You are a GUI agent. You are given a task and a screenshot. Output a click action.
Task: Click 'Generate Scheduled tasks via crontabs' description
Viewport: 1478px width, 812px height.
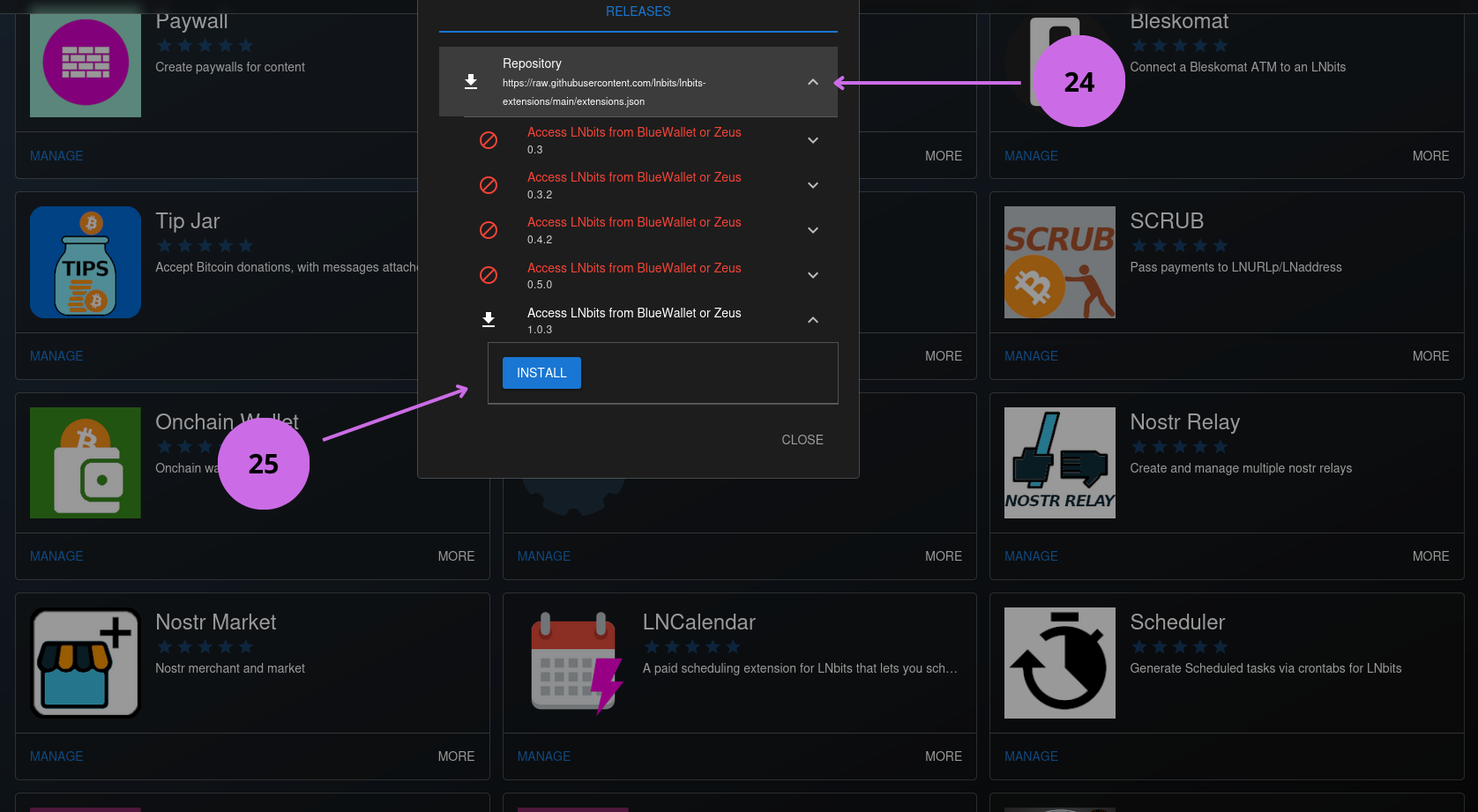point(1265,668)
